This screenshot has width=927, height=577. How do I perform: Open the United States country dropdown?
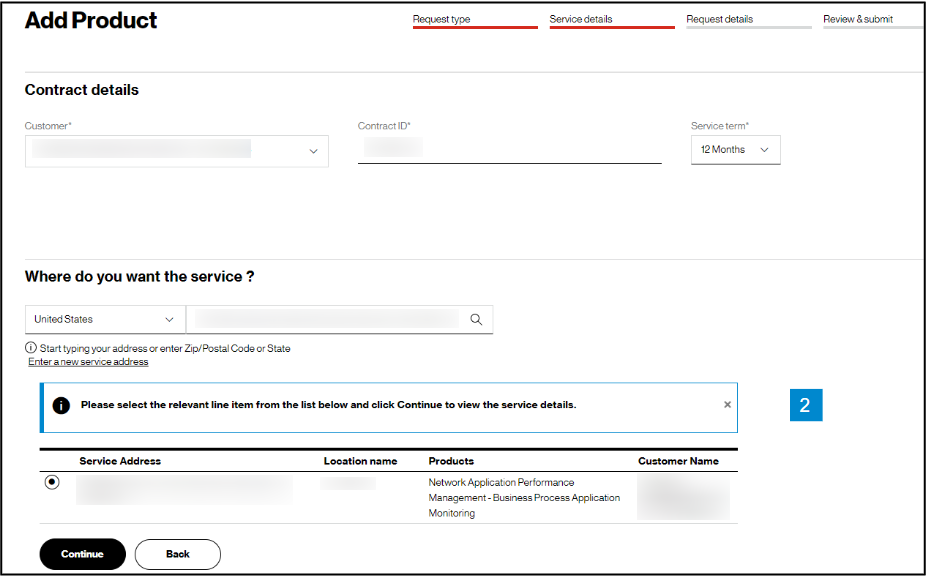(x=104, y=320)
